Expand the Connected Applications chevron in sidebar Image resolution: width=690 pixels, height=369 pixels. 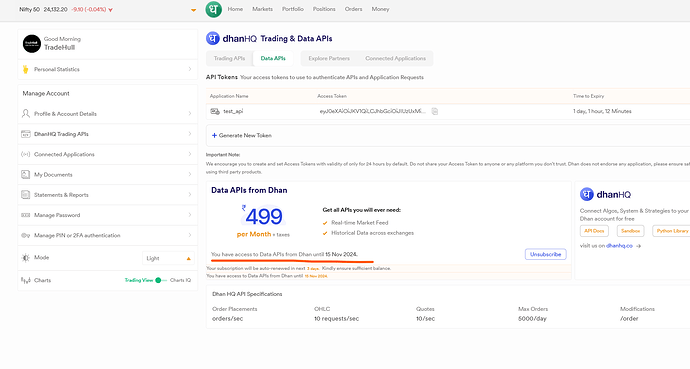tap(190, 154)
